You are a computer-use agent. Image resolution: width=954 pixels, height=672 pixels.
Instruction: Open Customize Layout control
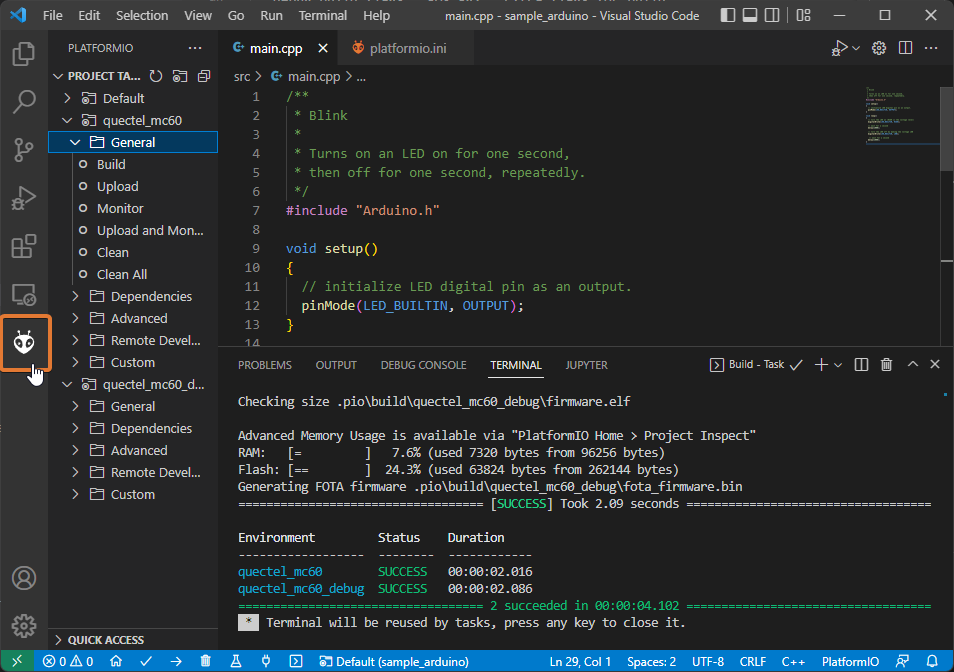tap(804, 15)
